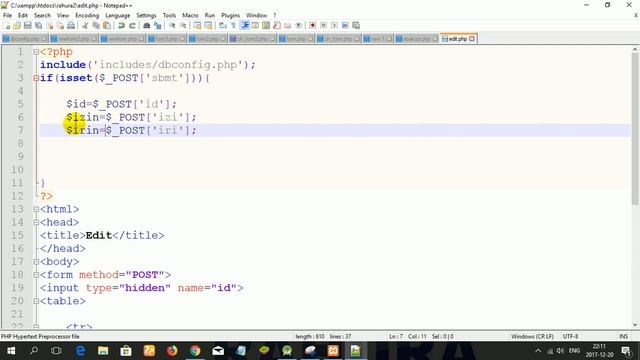Show the Document Map panel

point(266,25)
